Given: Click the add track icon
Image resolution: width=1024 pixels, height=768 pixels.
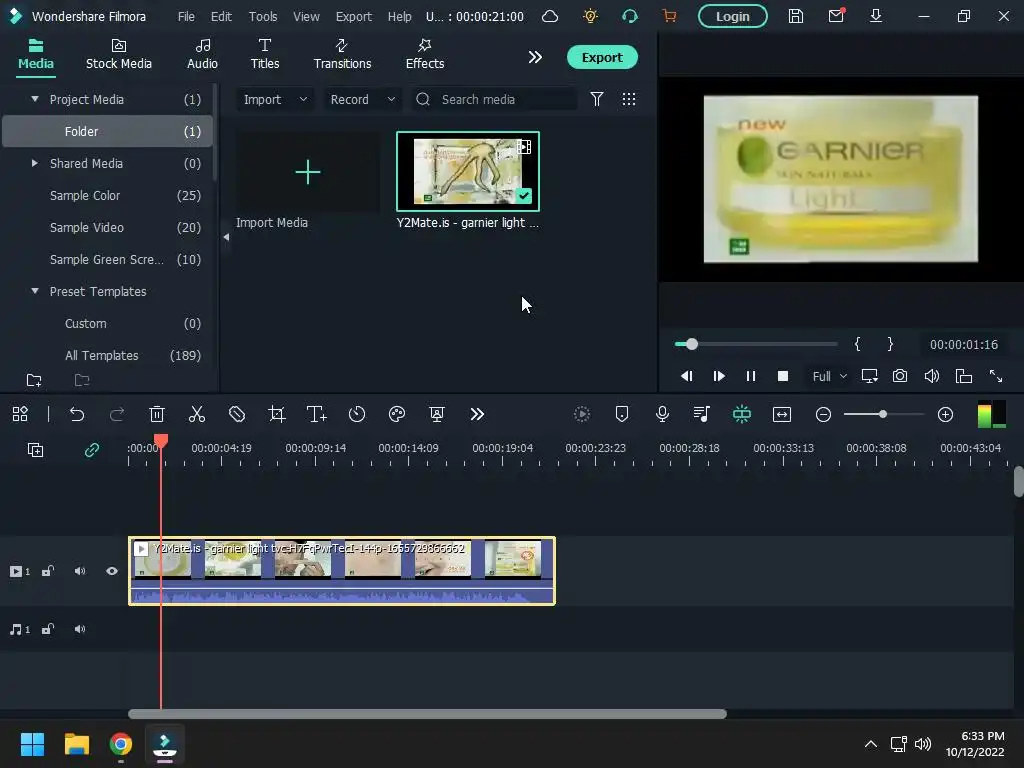Looking at the screenshot, I should pos(35,450).
